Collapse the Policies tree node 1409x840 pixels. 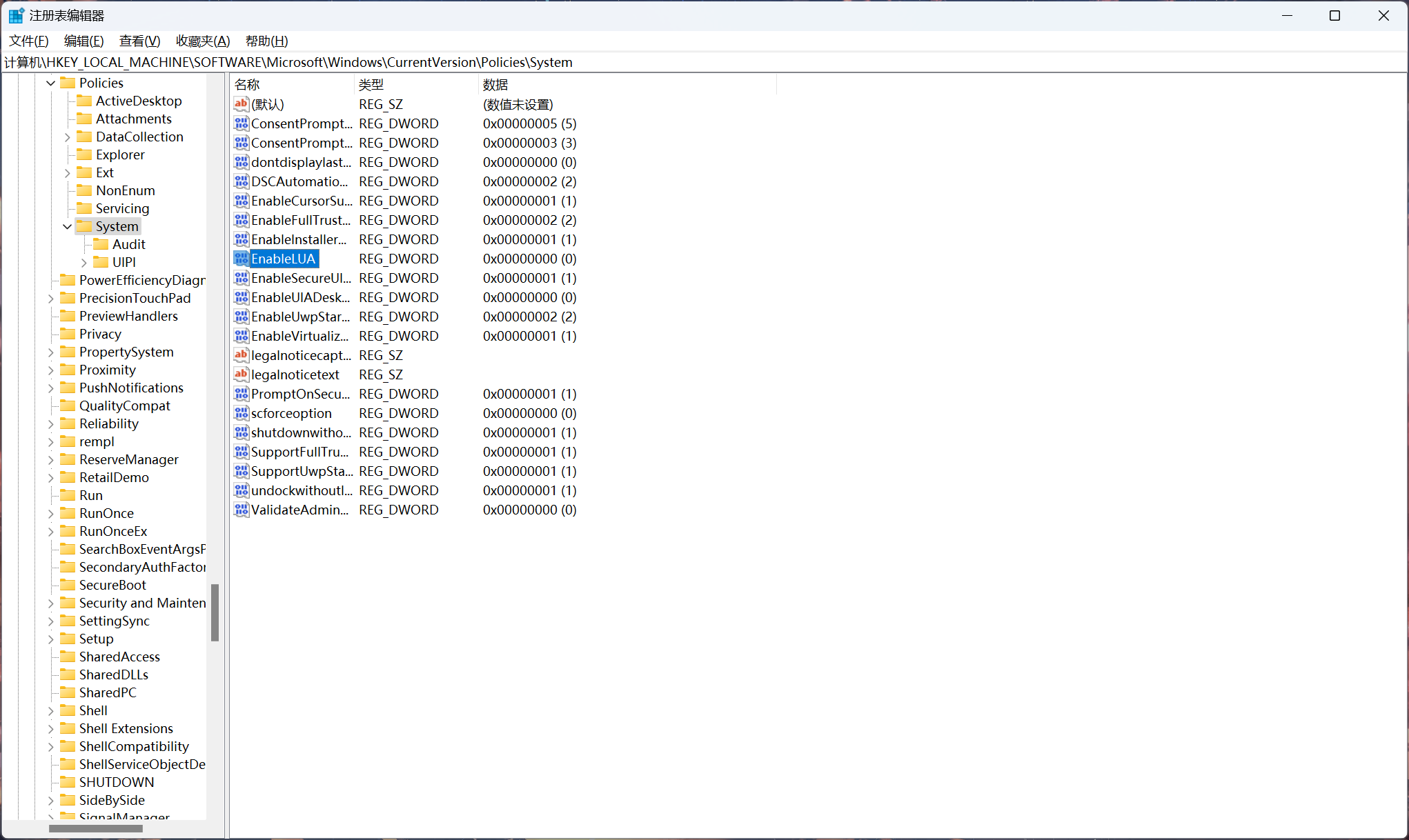[x=51, y=83]
